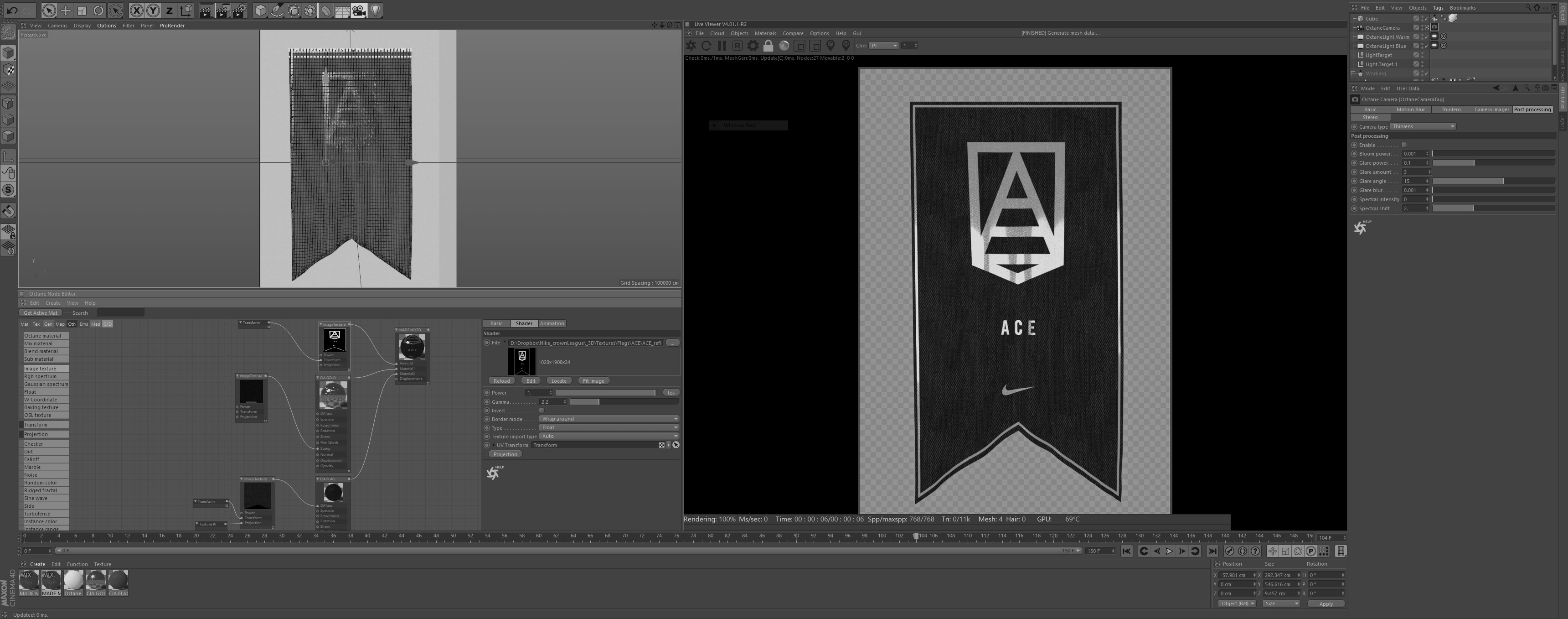The width and height of the screenshot is (1568, 619).
Task: Open the Chn PT channel dropdown
Action: tap(884, 46)
